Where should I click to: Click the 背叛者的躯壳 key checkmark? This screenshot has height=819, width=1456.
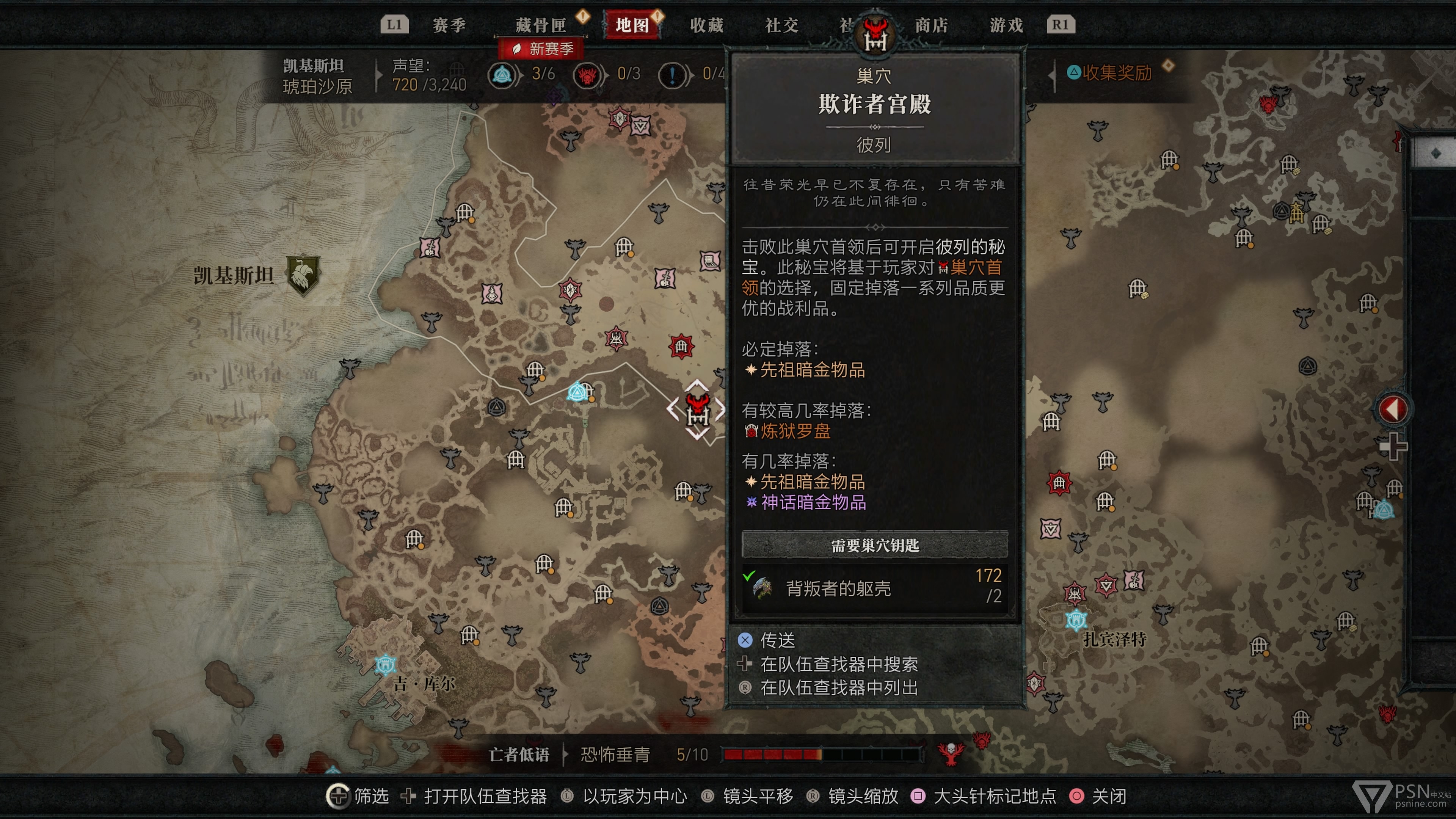pyautogui.click(x=749, y=576)
